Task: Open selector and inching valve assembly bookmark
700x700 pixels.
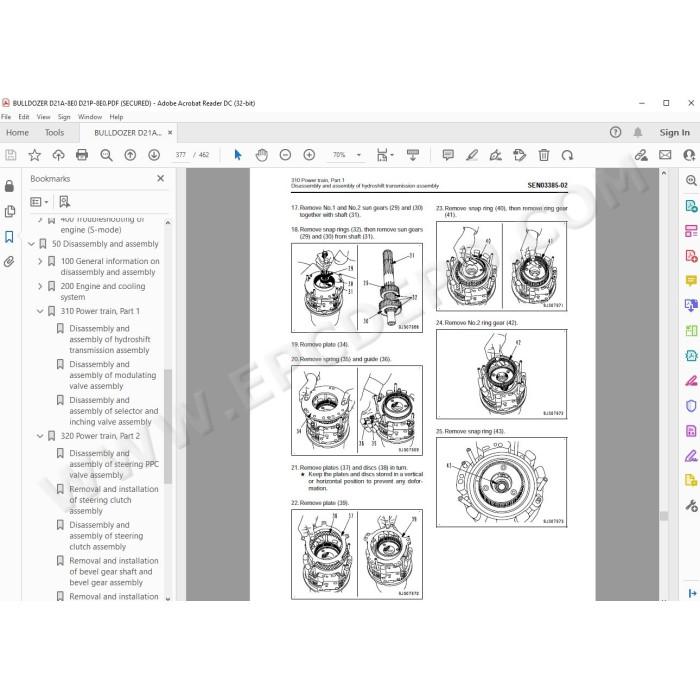Action: click(113, 411)
